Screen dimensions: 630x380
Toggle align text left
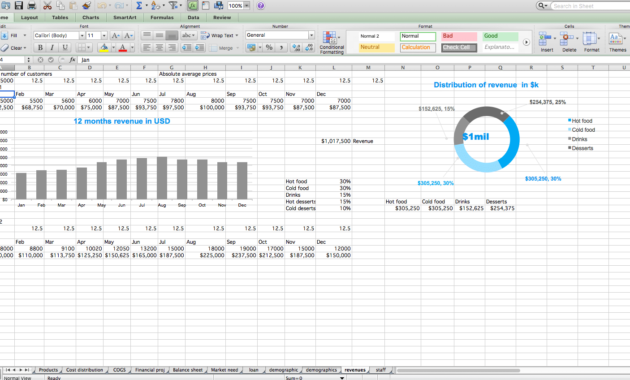tap(147, 47)
